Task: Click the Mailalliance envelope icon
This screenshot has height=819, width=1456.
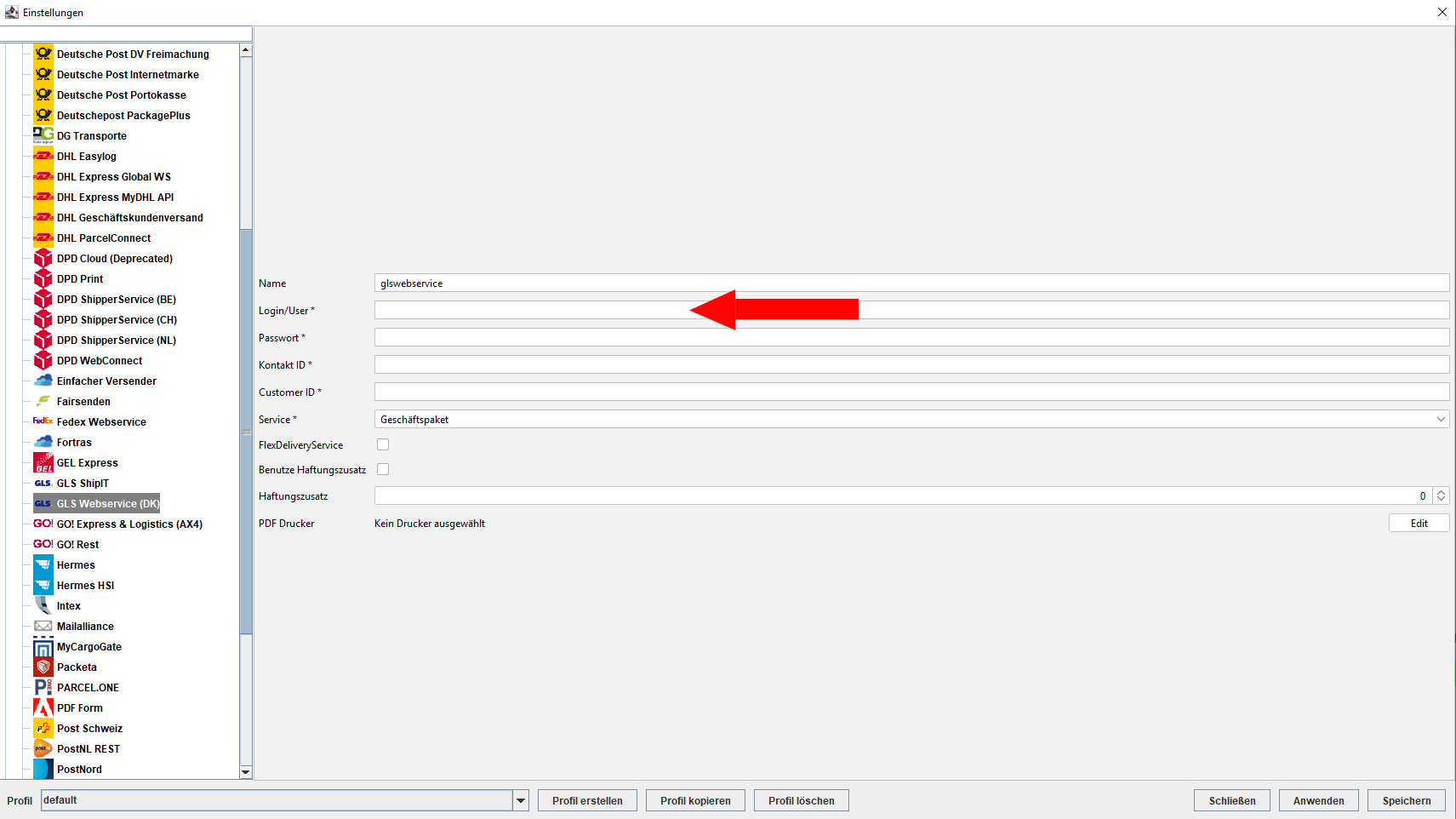Action: click(x=43, y=626)
